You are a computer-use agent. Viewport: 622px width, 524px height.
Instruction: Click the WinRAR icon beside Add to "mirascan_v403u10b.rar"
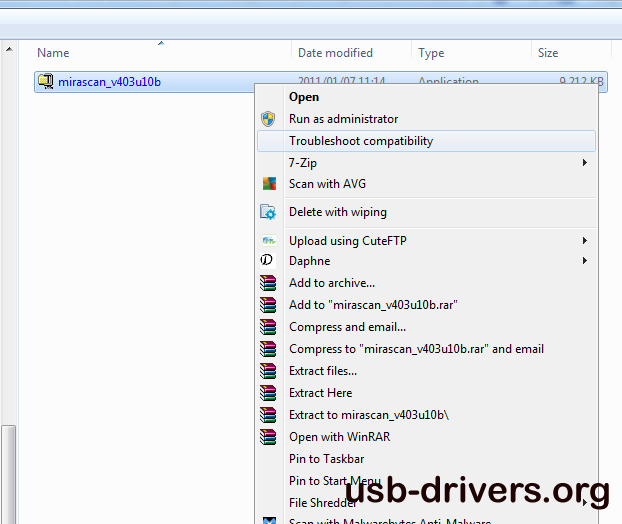(x=268, y=305)
